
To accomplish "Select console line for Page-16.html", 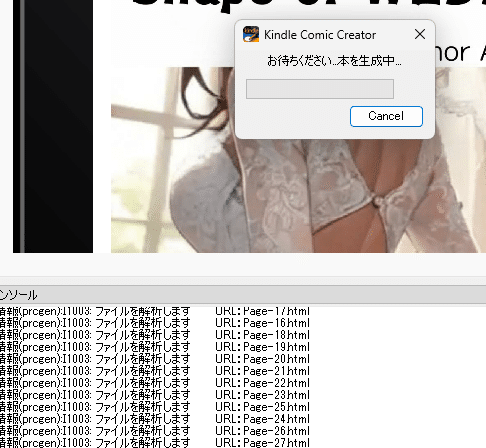I will click(x=155, y=323).
